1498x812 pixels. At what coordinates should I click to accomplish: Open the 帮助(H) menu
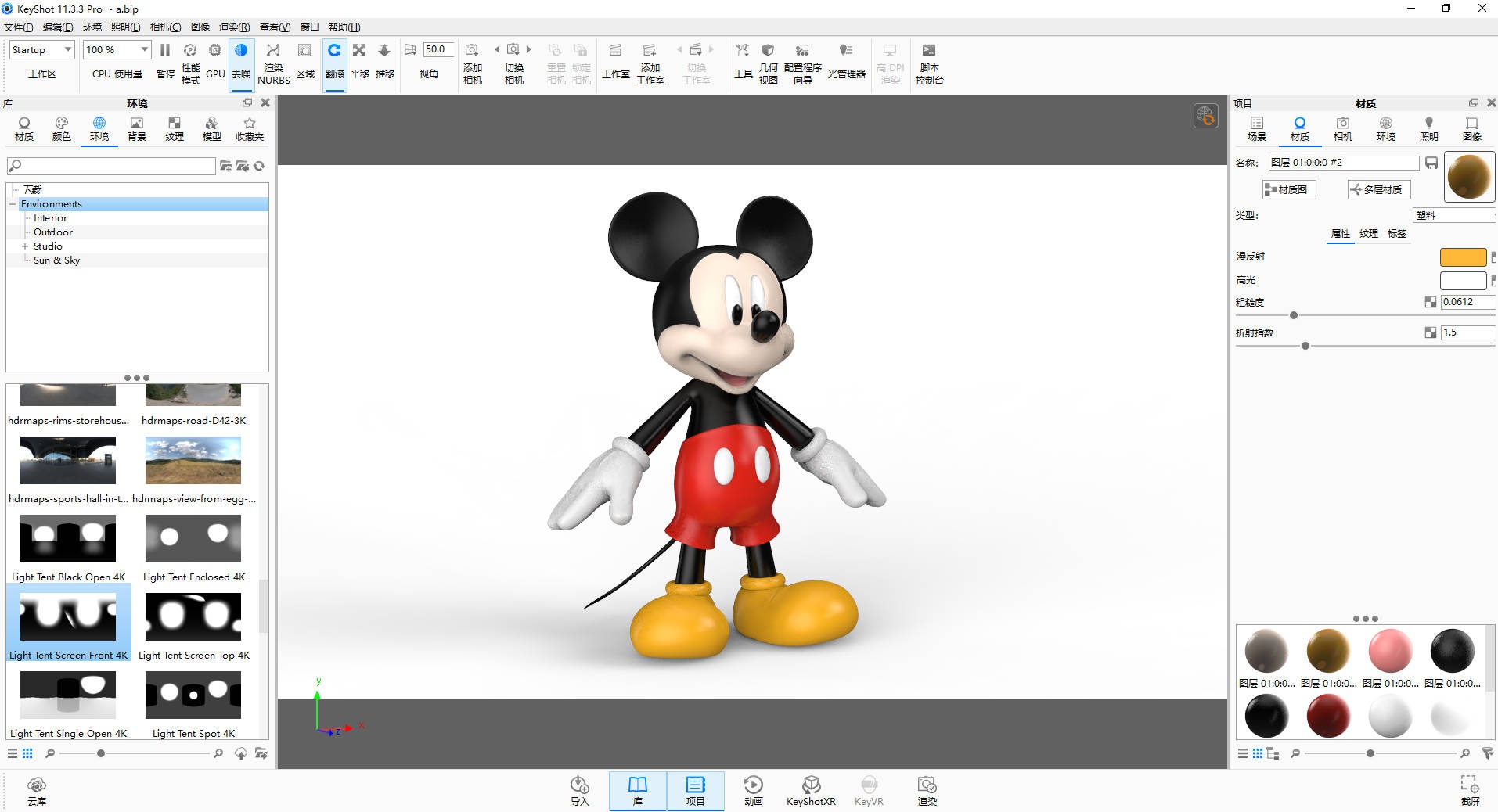tap(344, 27)
